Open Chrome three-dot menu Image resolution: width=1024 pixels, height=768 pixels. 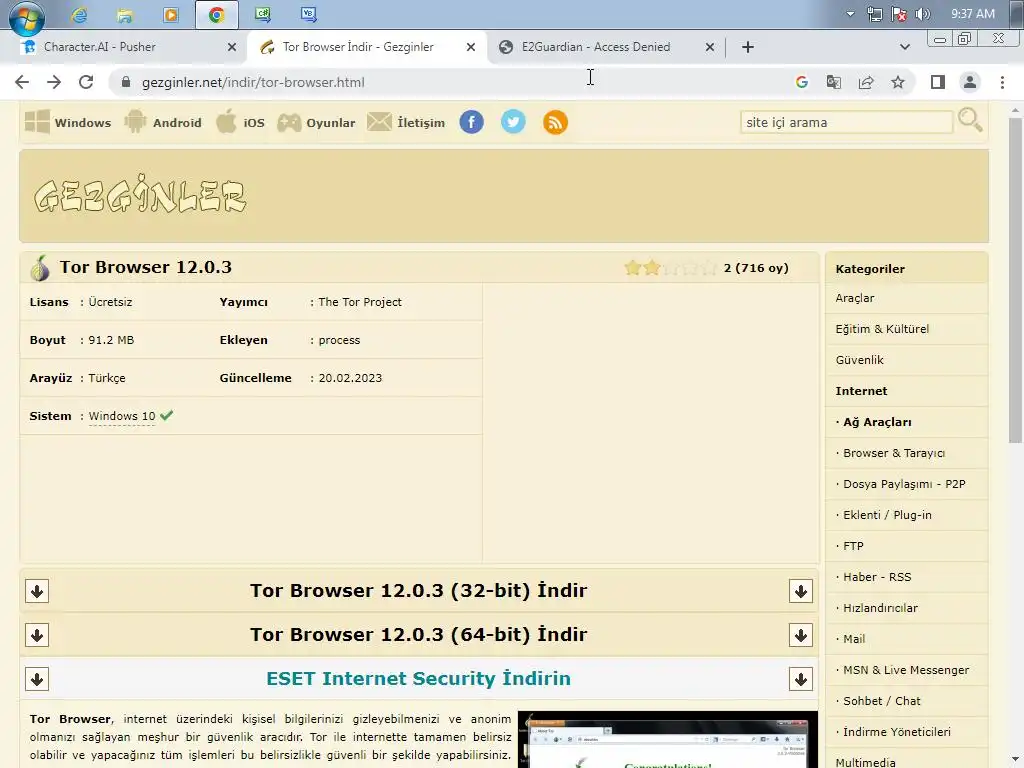[x=1002, y=82]
